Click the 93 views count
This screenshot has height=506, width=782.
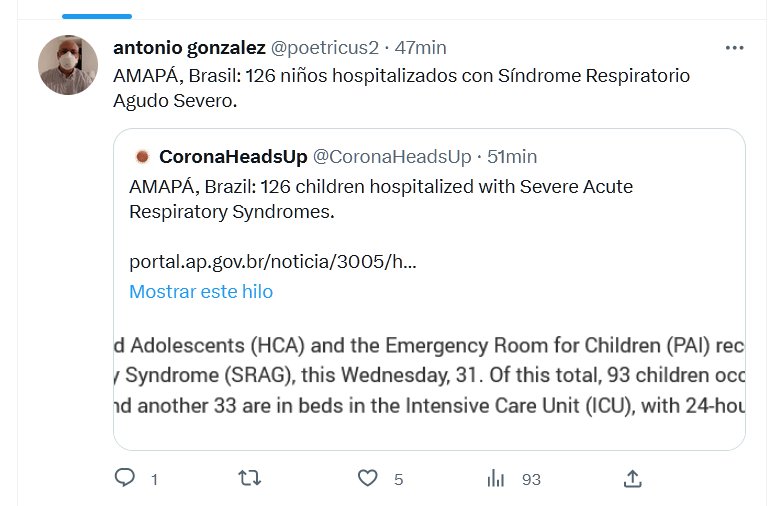click(x=531, y=480)
